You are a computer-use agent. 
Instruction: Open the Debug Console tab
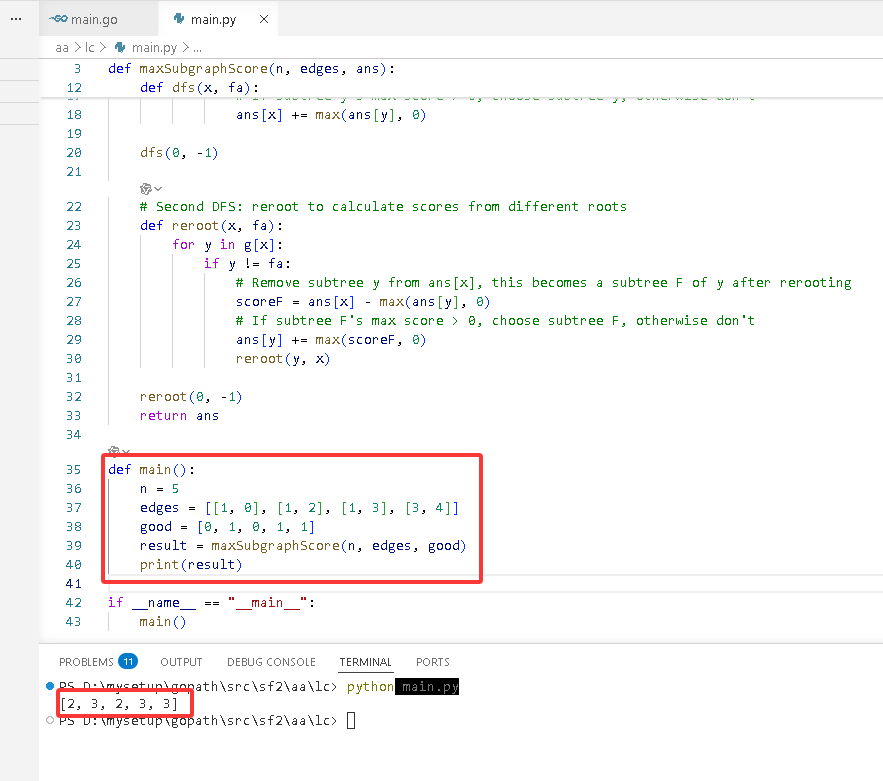point(271,662)
